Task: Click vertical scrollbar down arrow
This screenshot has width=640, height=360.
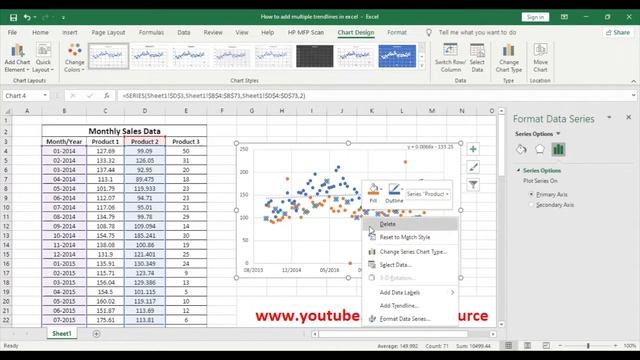Action: coord(502,324)
